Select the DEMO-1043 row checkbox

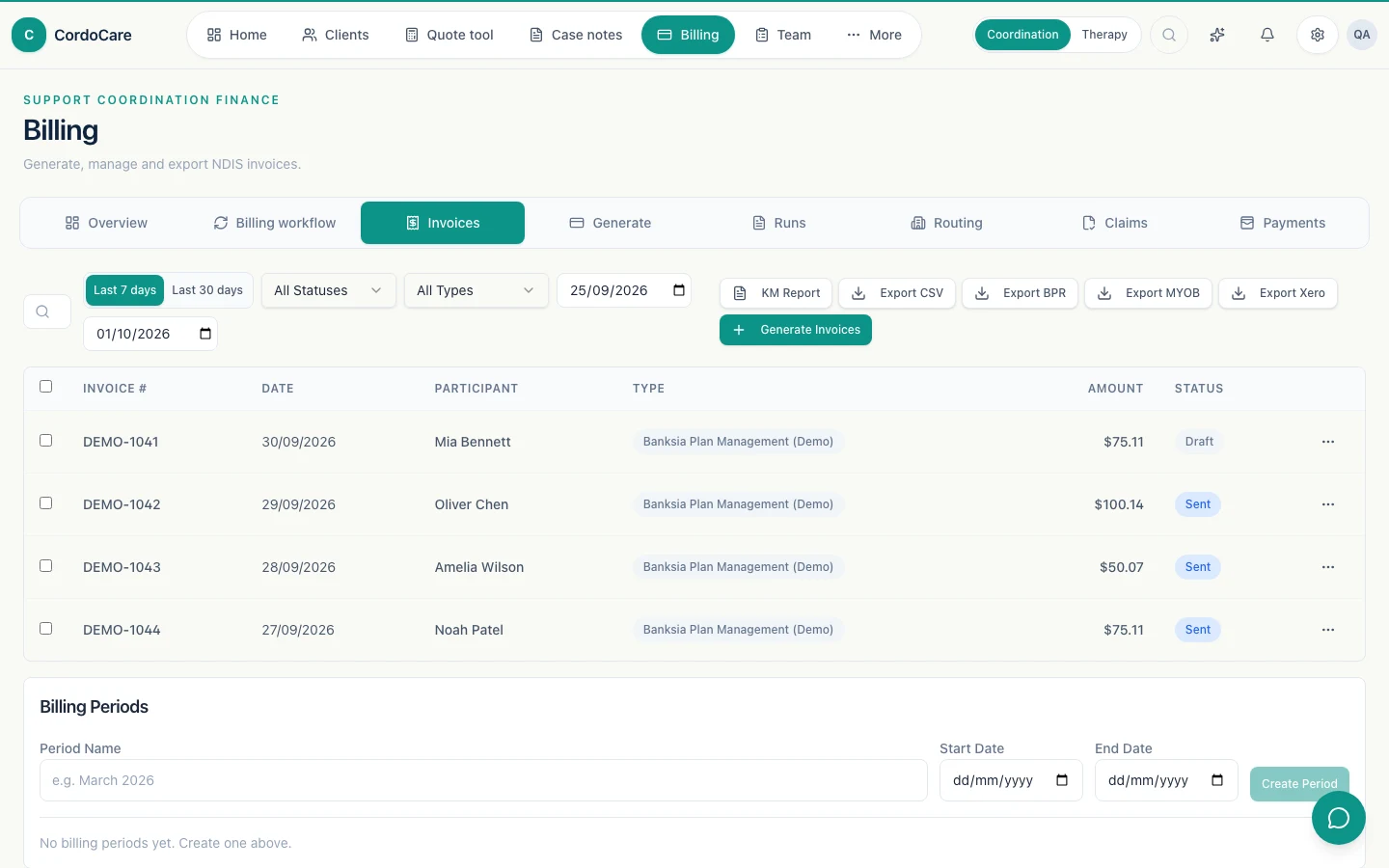click(x=45, y=566)
